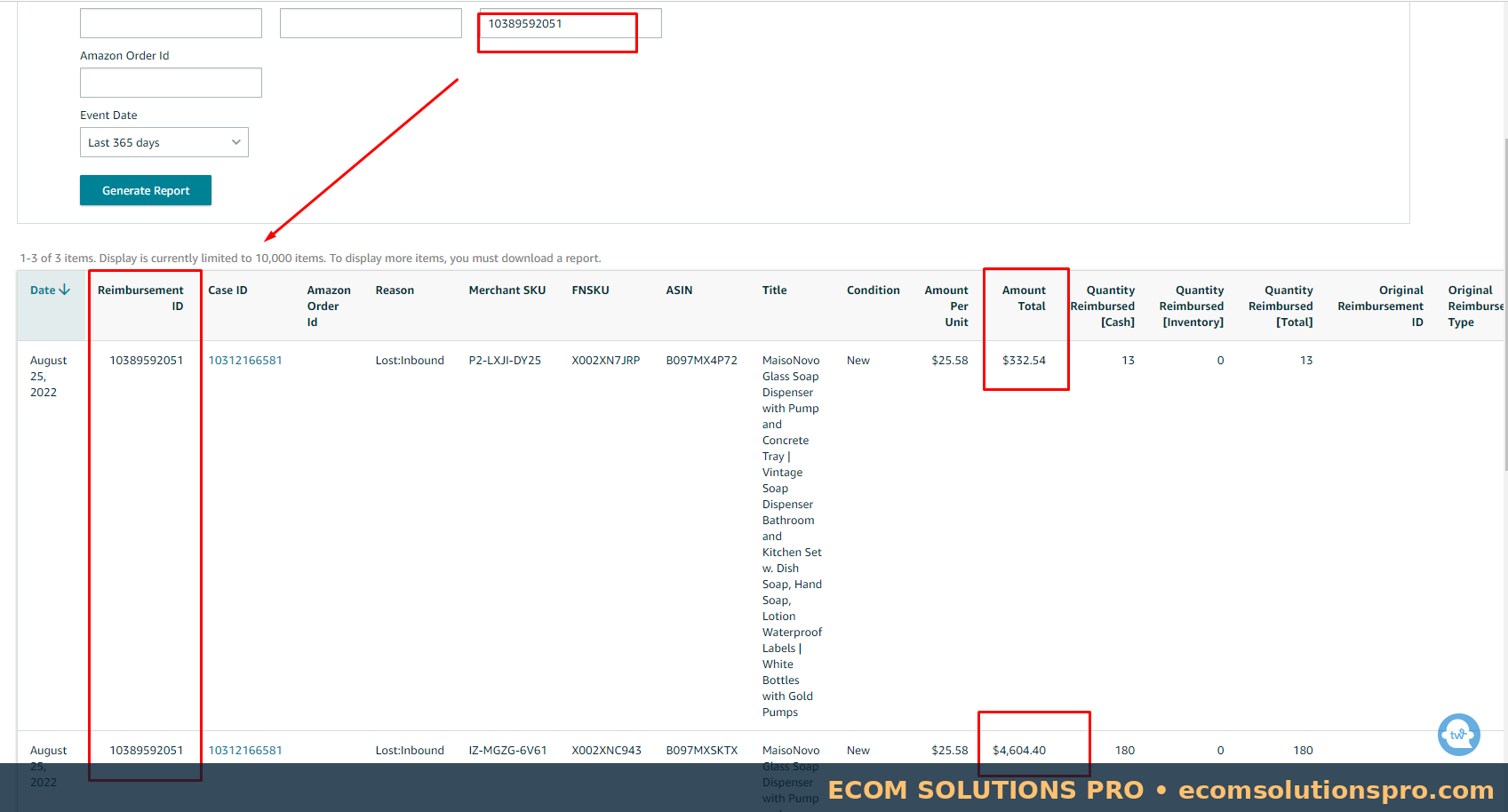Screen dimensions: 1508x812
Task: Select the ASIN B097MX4P72 cell
Action: tap(701, 360)
